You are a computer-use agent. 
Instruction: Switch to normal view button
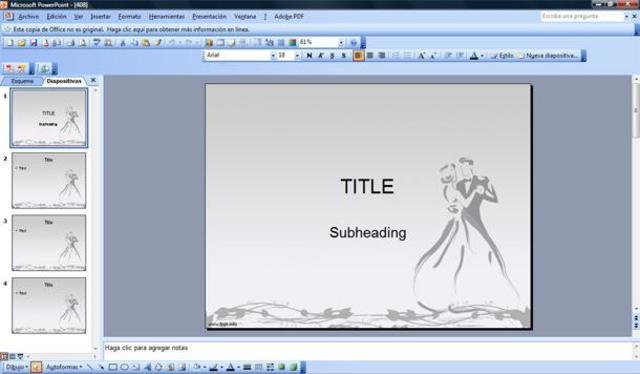coord(4,356)
